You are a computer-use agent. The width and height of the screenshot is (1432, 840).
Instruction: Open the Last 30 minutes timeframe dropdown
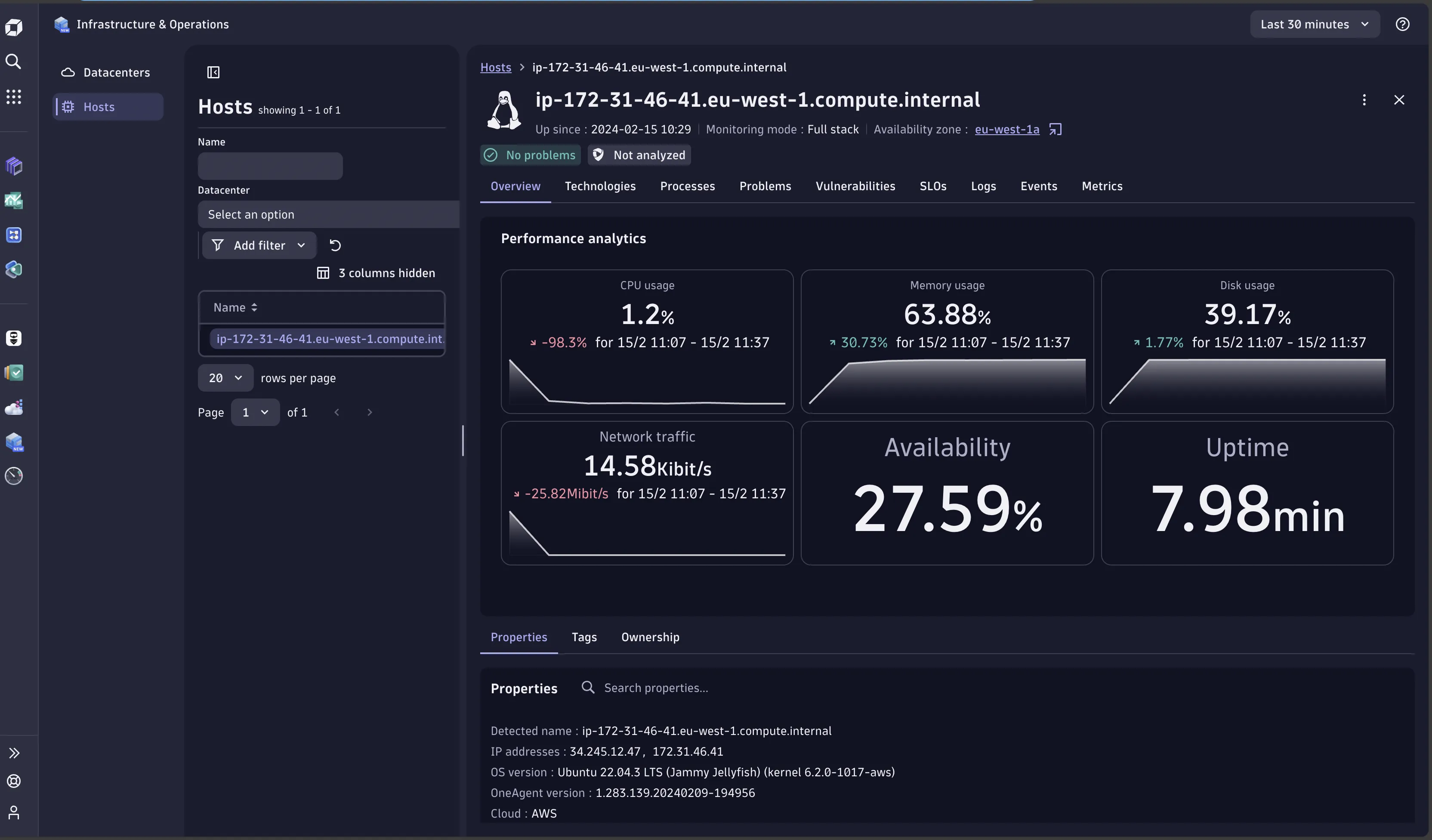(1315, 24)
